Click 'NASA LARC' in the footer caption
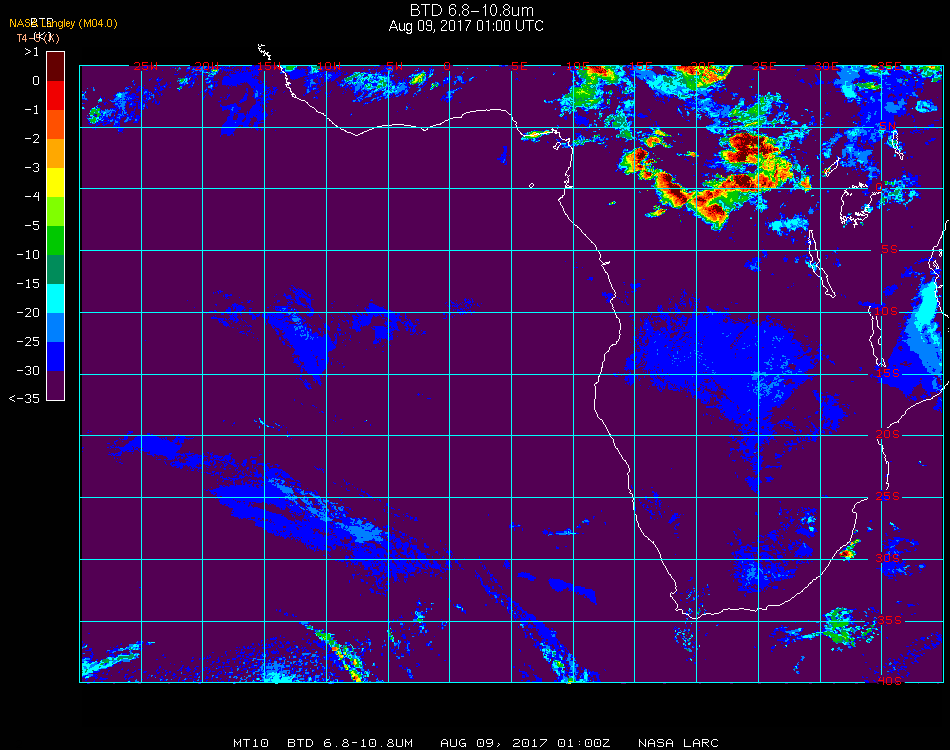Image resolution: width=950 pixels, height=750 pixels. pos(679,743)
